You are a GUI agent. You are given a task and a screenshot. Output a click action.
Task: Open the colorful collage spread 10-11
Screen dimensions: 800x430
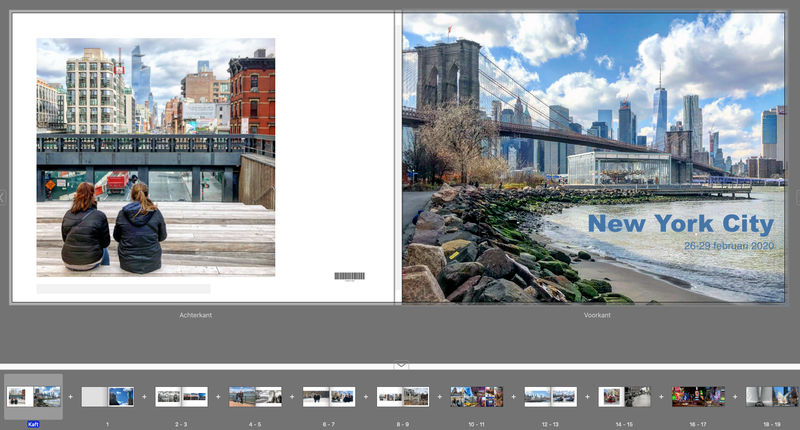coord(477,397)
